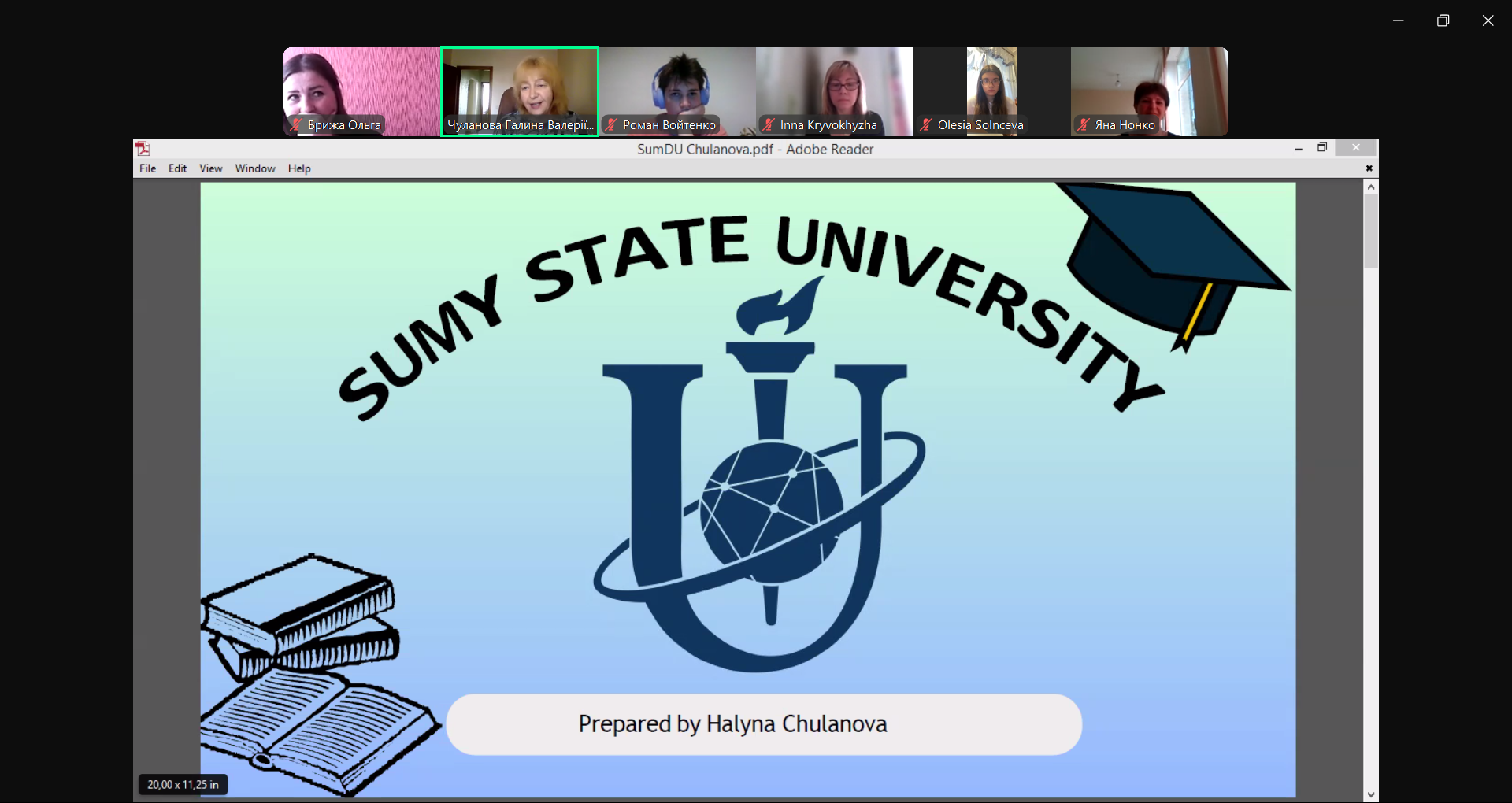1512x803 pixels.
Task: Click the vertical scrollbar thumb
Action: pos(1371,232)
